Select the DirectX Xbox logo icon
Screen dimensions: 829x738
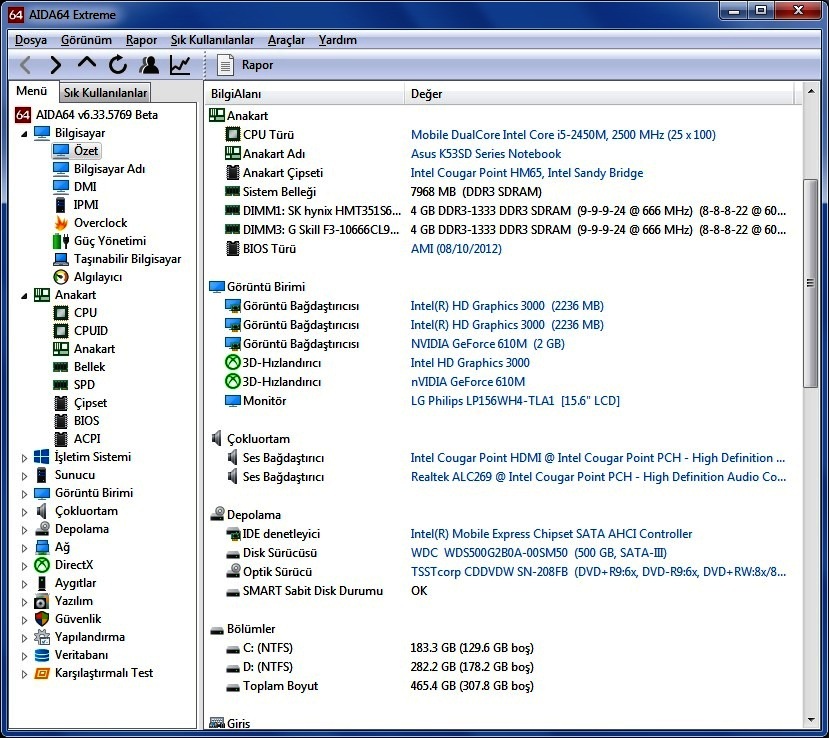[x=42, y=565]
